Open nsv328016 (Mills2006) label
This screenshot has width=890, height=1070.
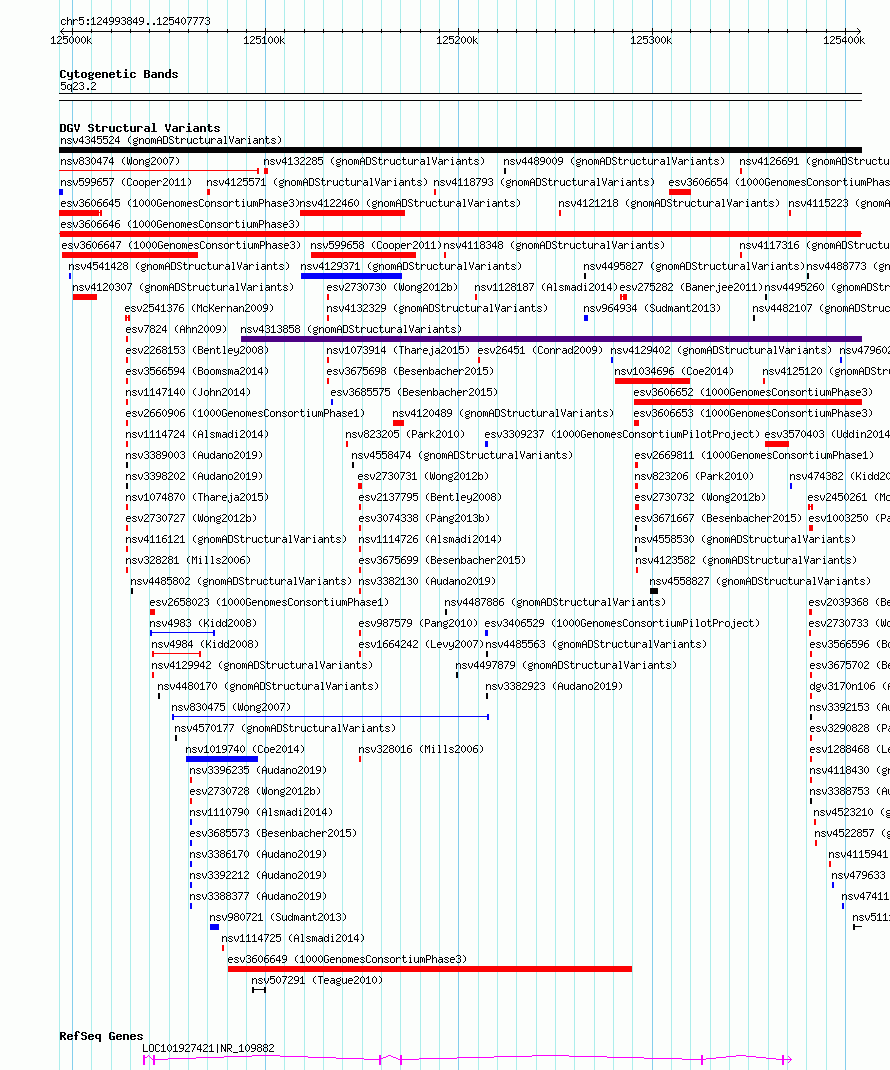pos(421,749)
